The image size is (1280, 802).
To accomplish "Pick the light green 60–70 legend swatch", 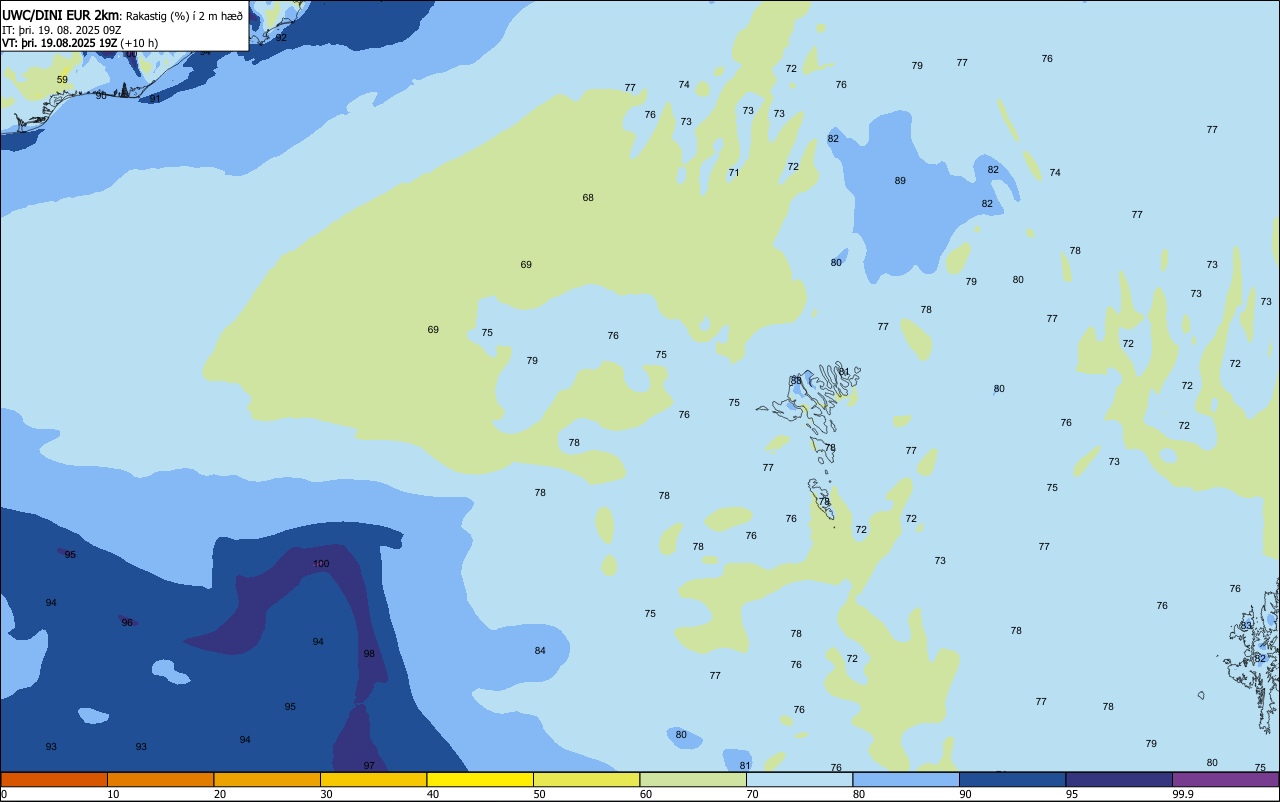I will pos(693,779).
